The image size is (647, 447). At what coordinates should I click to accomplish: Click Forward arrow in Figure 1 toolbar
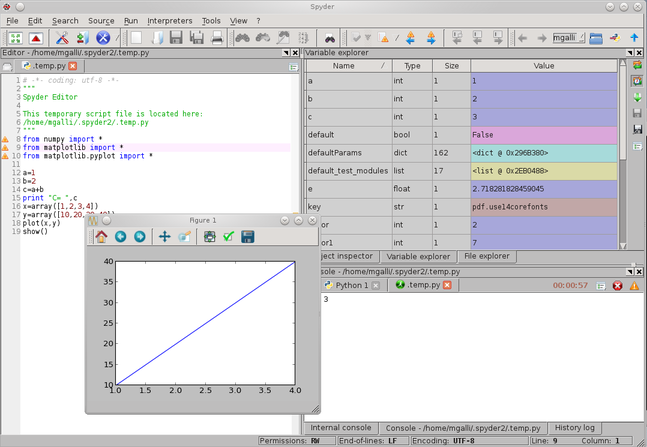point(139,237)
